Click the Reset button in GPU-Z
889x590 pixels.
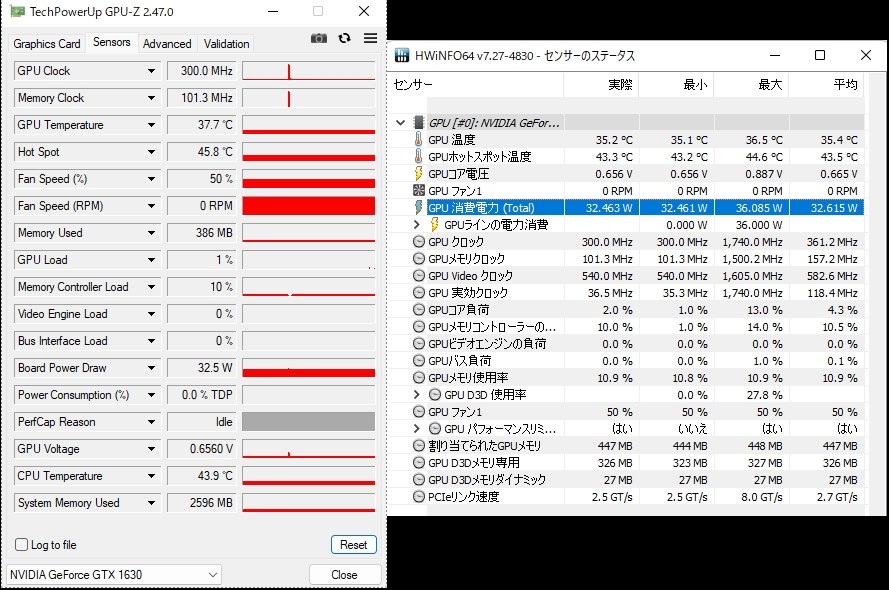[x=354, y=545]
